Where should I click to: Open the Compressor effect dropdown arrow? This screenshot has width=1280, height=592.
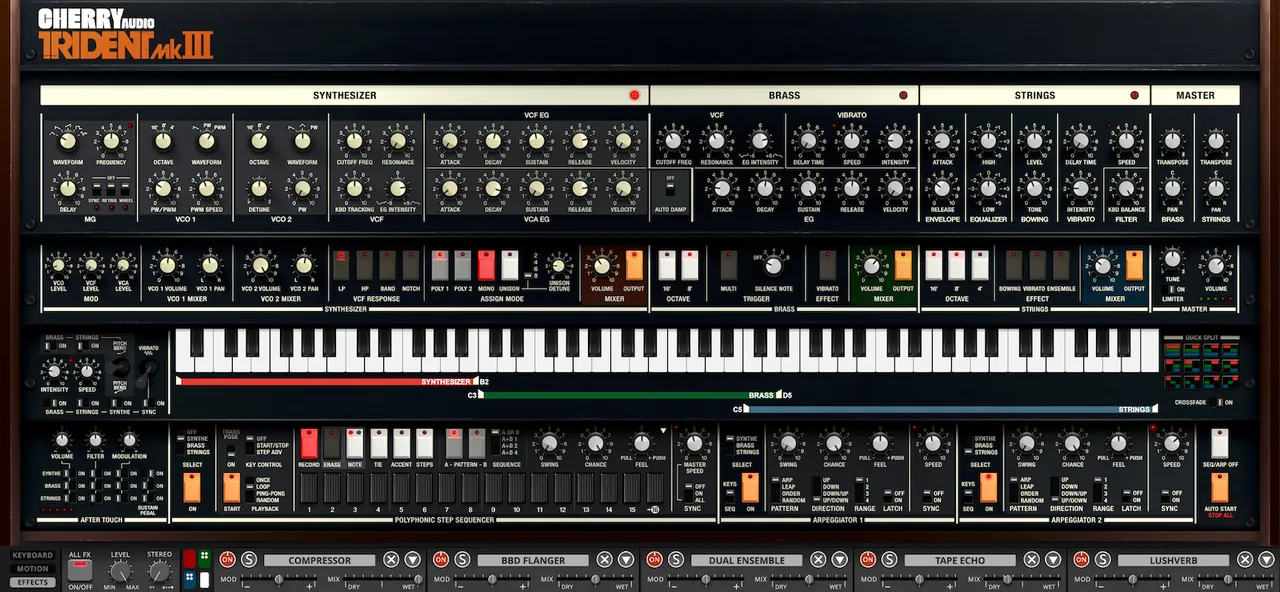(413, 560)
